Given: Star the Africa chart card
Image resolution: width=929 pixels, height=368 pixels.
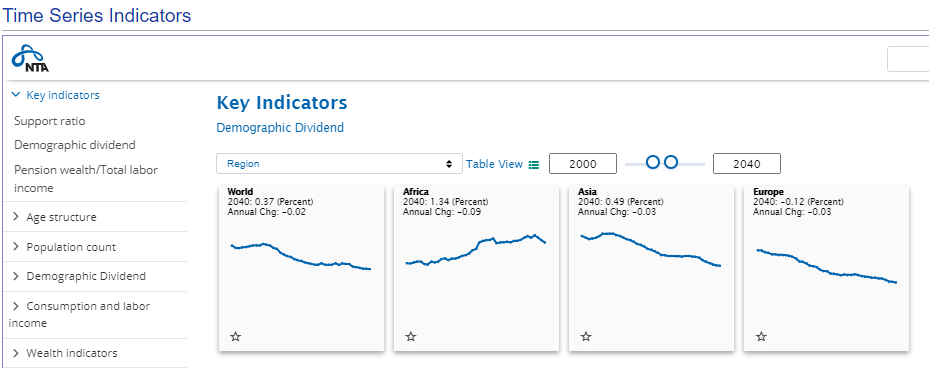Looking at the screenshot, I should click(411, 337).
